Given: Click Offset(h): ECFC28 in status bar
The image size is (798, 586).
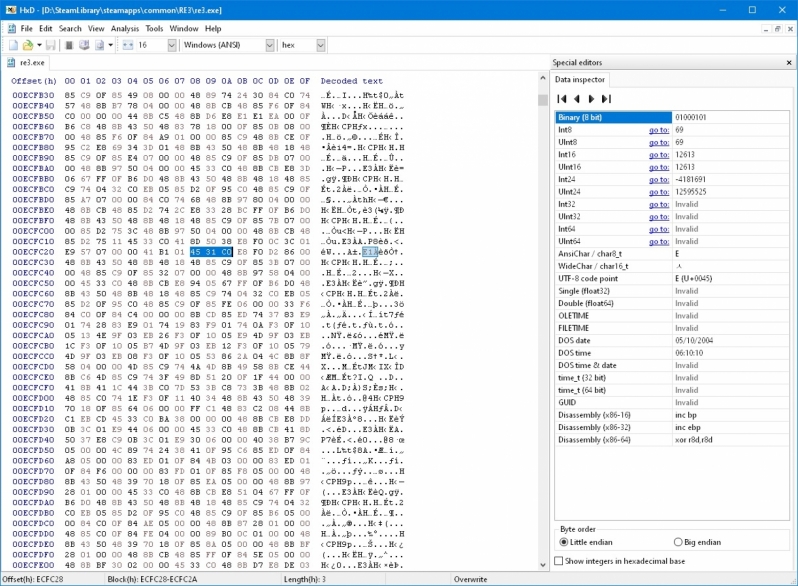Looking at the screenshot, I should coord(33,579).
